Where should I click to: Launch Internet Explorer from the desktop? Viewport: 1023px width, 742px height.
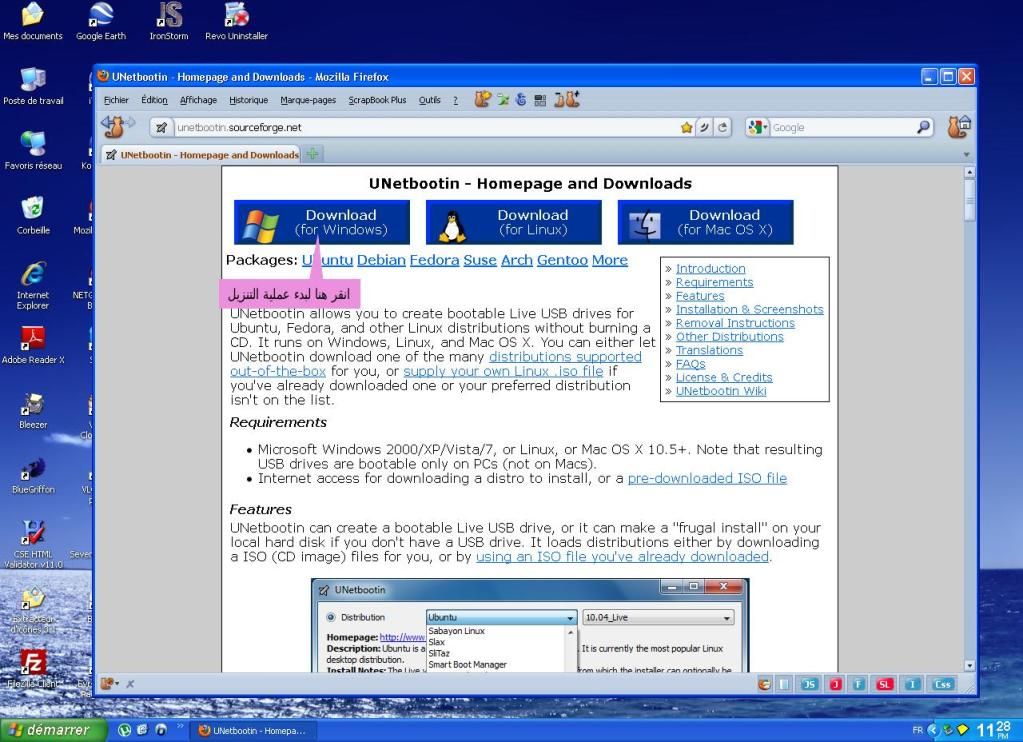tap(33, 285)
